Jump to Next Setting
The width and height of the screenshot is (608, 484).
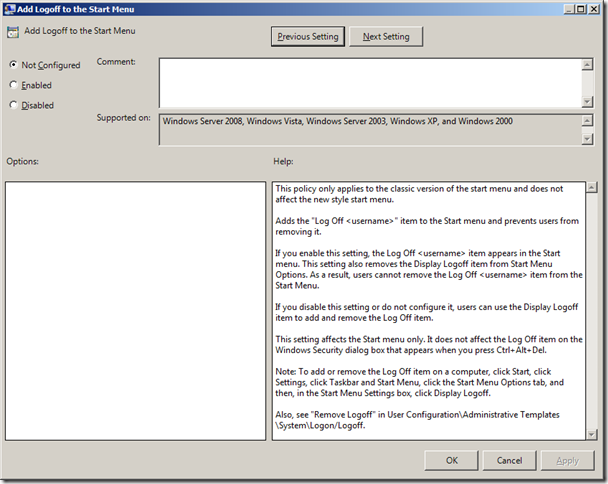tap(385, 37)
